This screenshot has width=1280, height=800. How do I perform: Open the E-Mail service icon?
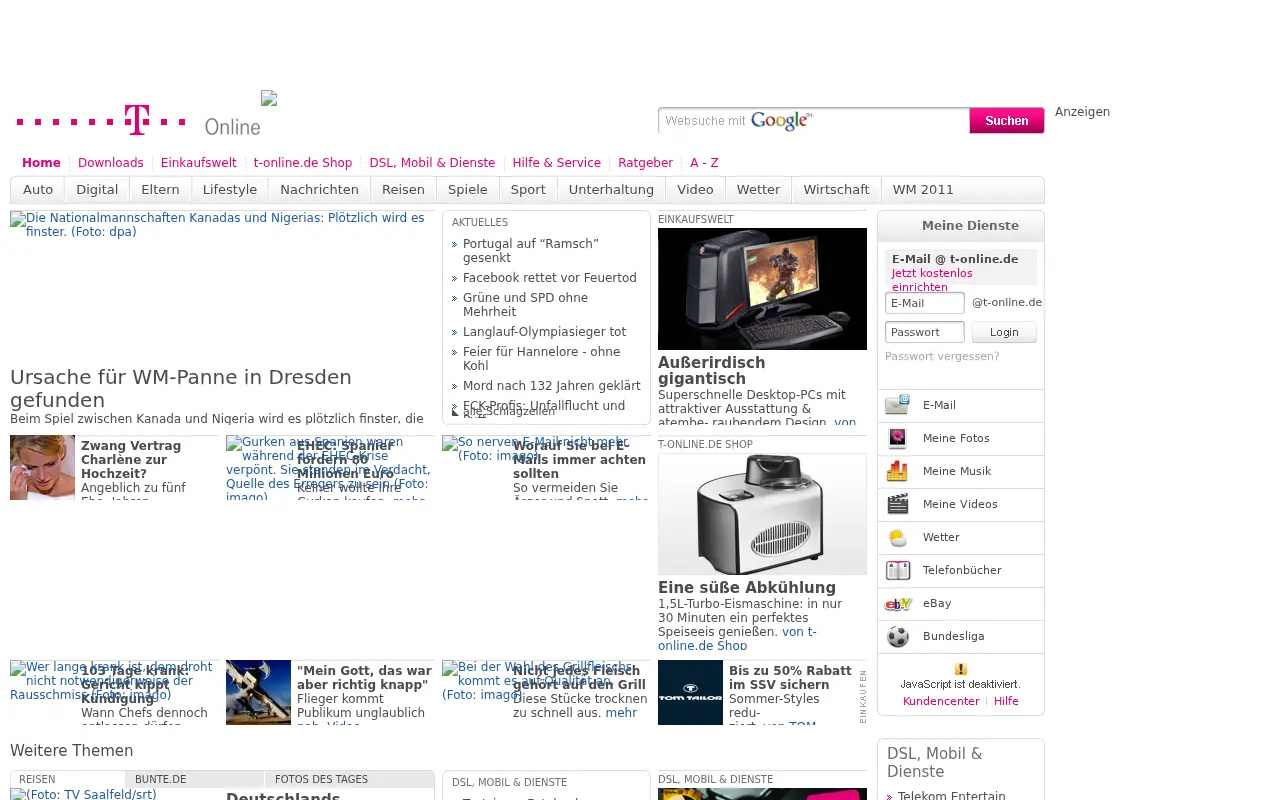(x=897, y=405)
